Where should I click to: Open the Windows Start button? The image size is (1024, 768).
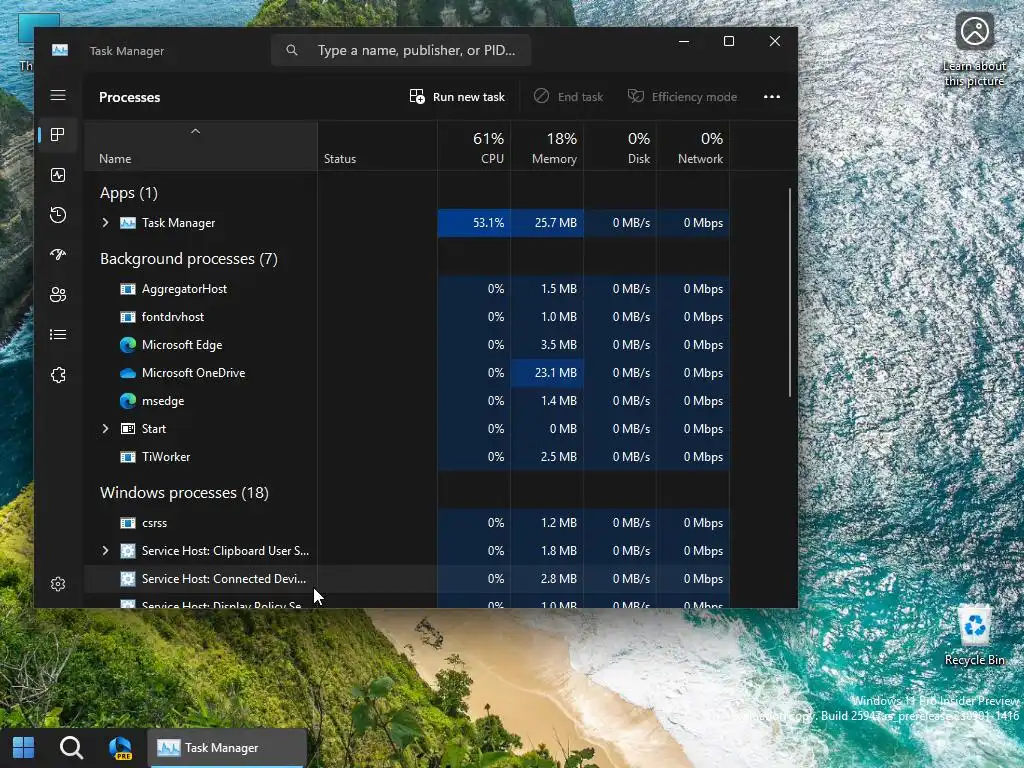point(24,748)
